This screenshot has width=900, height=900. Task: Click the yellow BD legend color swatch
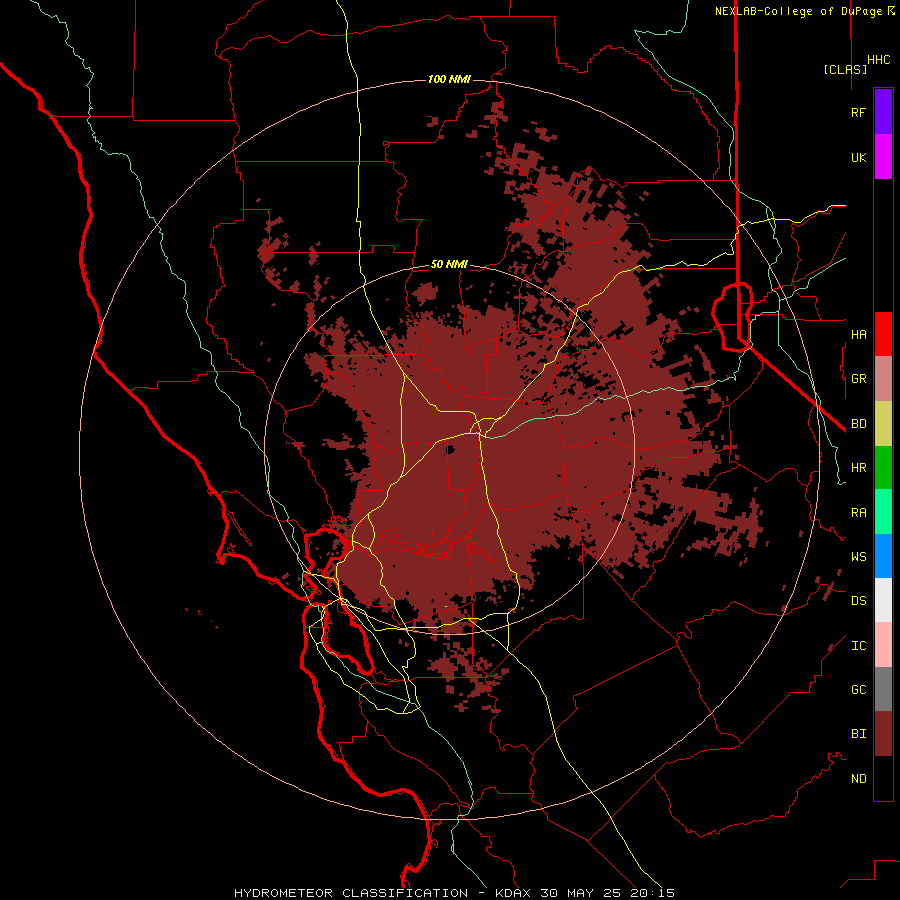[883, 424]
